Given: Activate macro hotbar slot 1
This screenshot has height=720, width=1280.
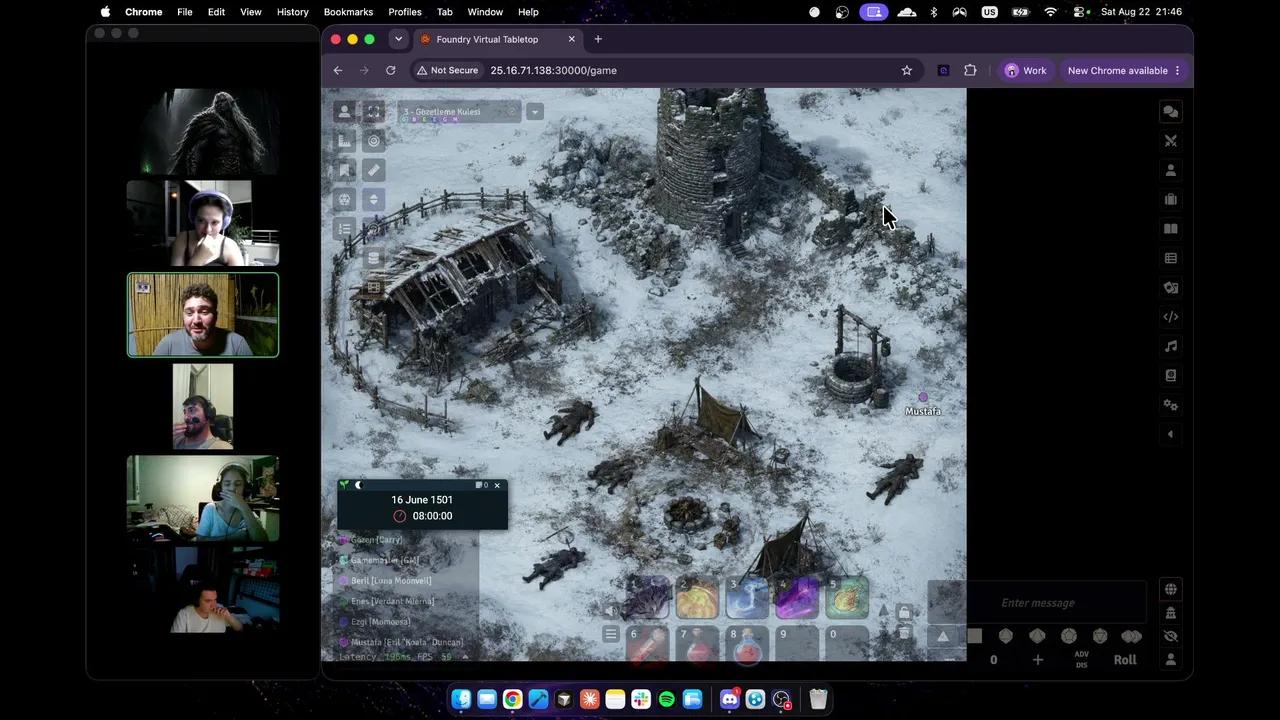Looking at the screenshot, I should click(x=647, y=598).
